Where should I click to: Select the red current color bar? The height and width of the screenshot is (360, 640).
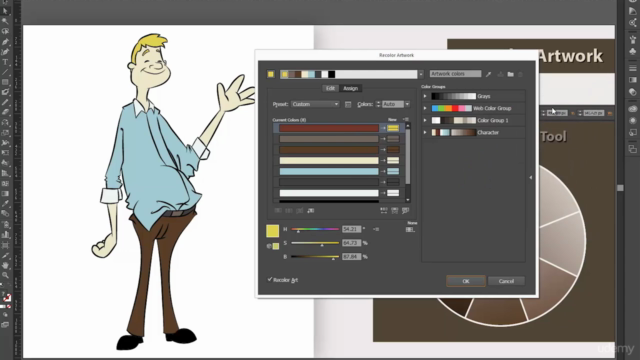tap(329, 128)
